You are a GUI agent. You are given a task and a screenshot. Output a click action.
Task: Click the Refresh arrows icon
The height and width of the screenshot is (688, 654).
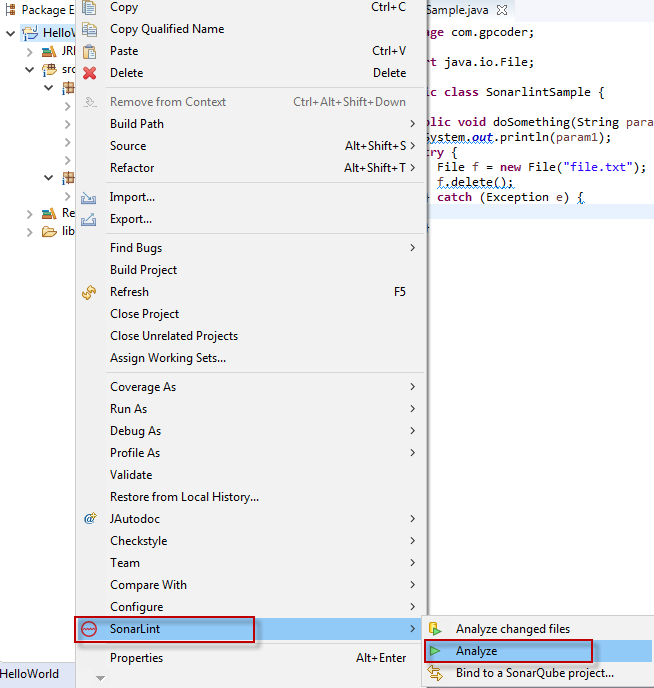pos(90,292)
